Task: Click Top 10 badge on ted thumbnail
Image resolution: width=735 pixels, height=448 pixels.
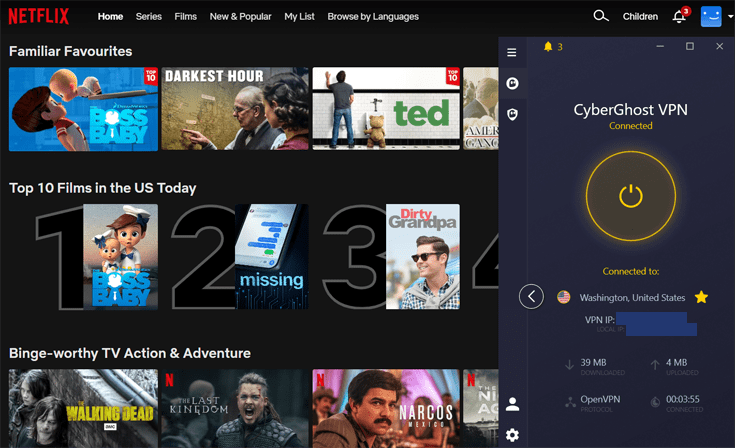Action: point(452,76)
